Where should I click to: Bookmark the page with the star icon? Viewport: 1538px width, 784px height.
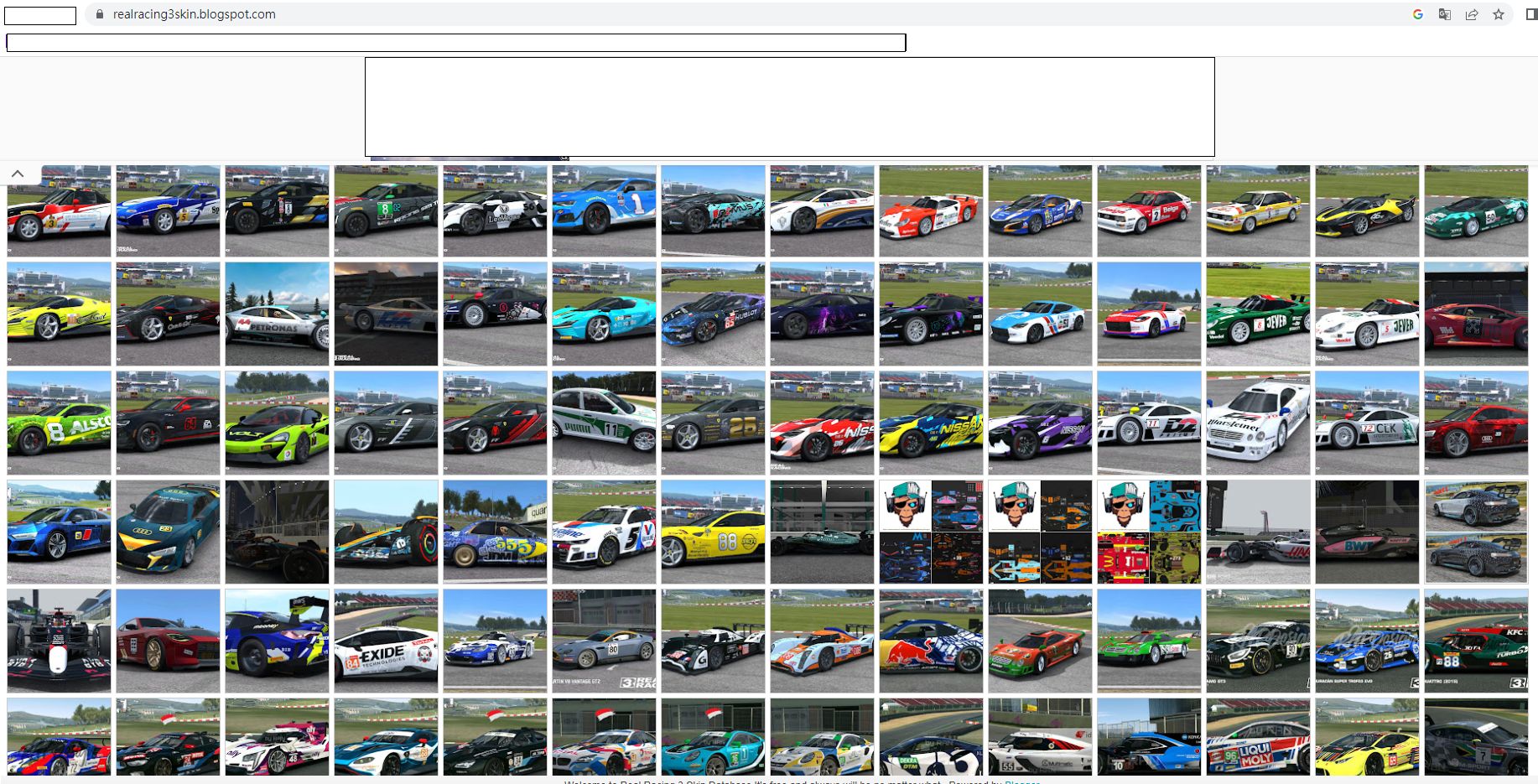1498,14
